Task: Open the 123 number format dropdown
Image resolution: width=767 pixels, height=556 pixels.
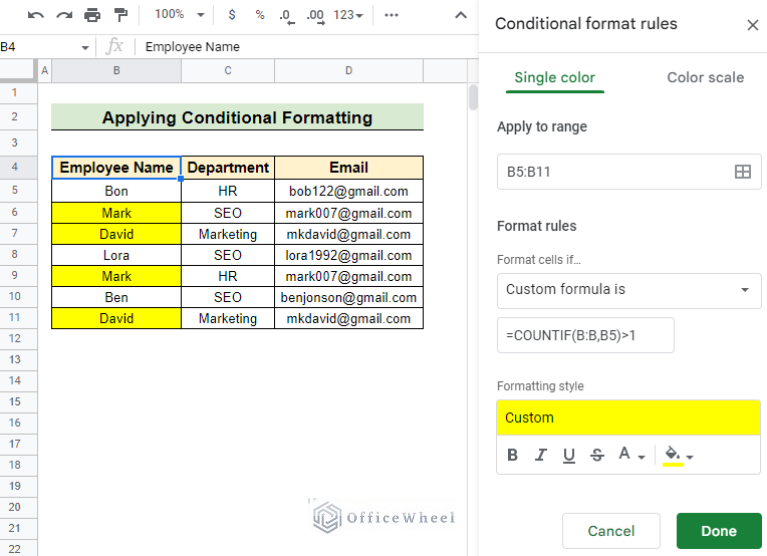Action: (348, 15)
